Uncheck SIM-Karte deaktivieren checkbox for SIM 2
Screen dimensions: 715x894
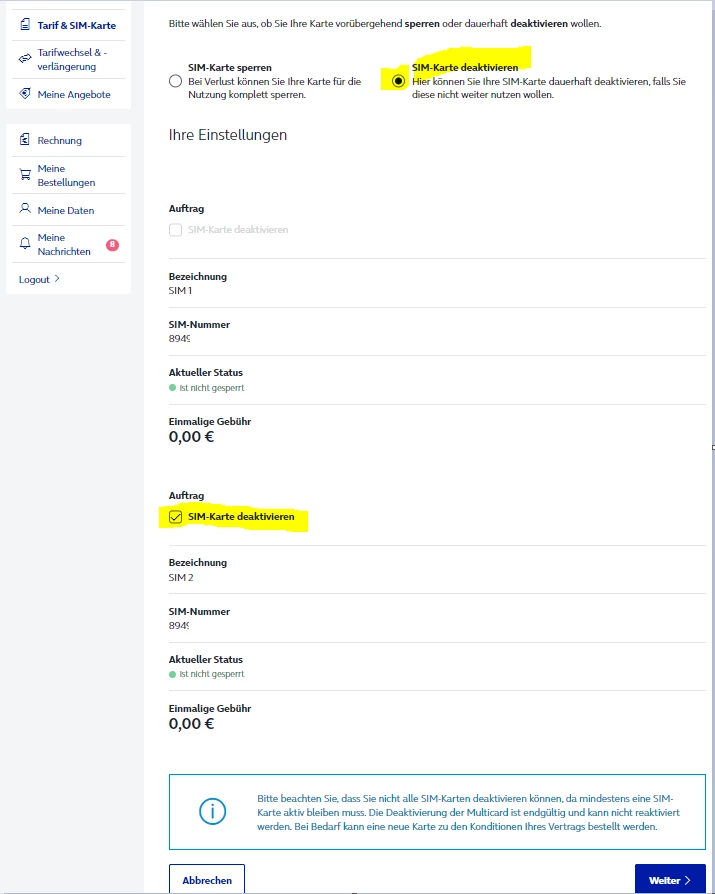[x=176, y=517]
